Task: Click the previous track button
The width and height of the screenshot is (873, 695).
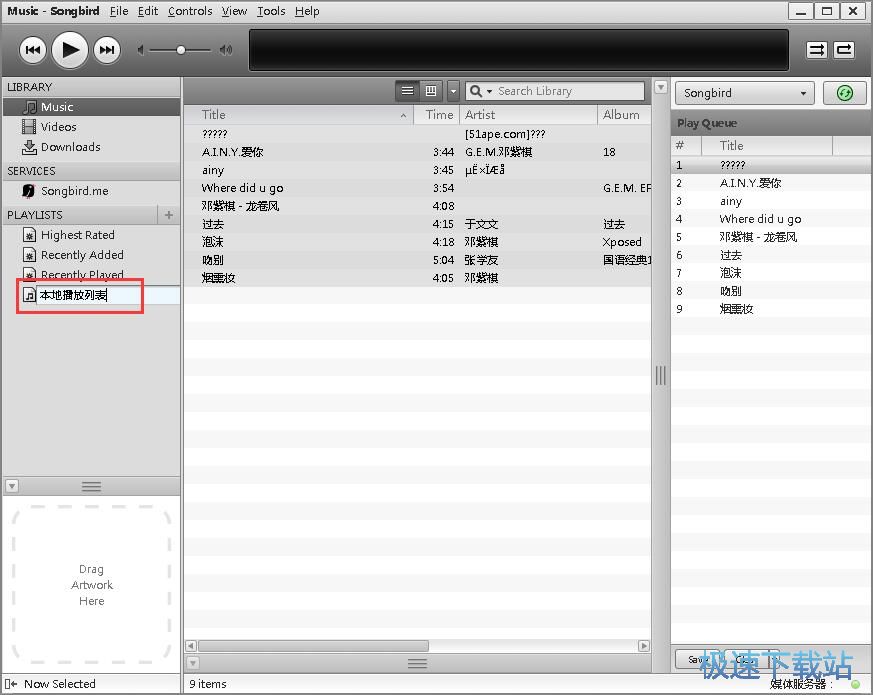Action: click(x=32, y=50)
